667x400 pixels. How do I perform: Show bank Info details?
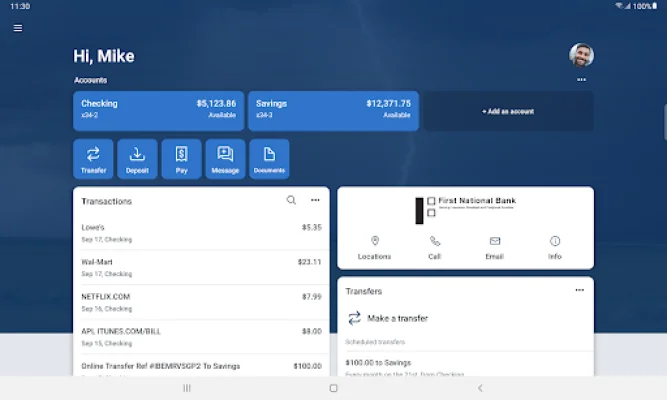[555, 247]
